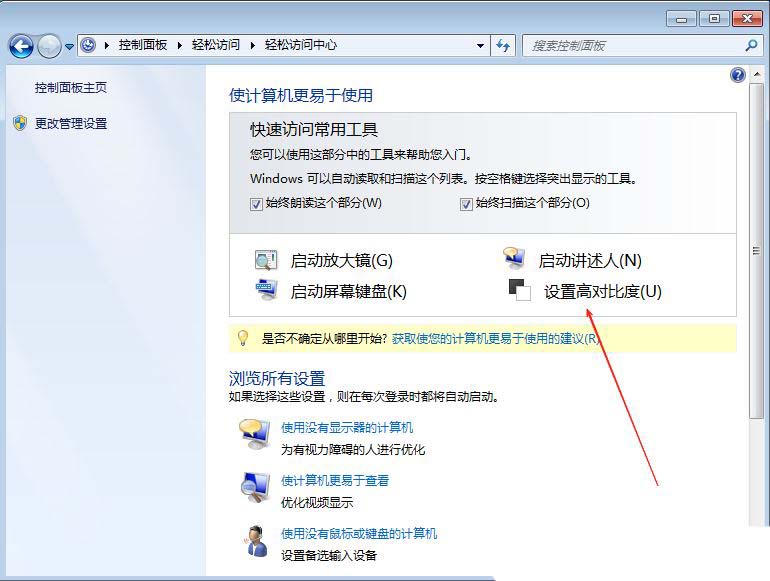This screenshot has height=581, width=770.
Task: Open help with the blue question mark icon
Action: pyautogui.click(x=738, y=75)
